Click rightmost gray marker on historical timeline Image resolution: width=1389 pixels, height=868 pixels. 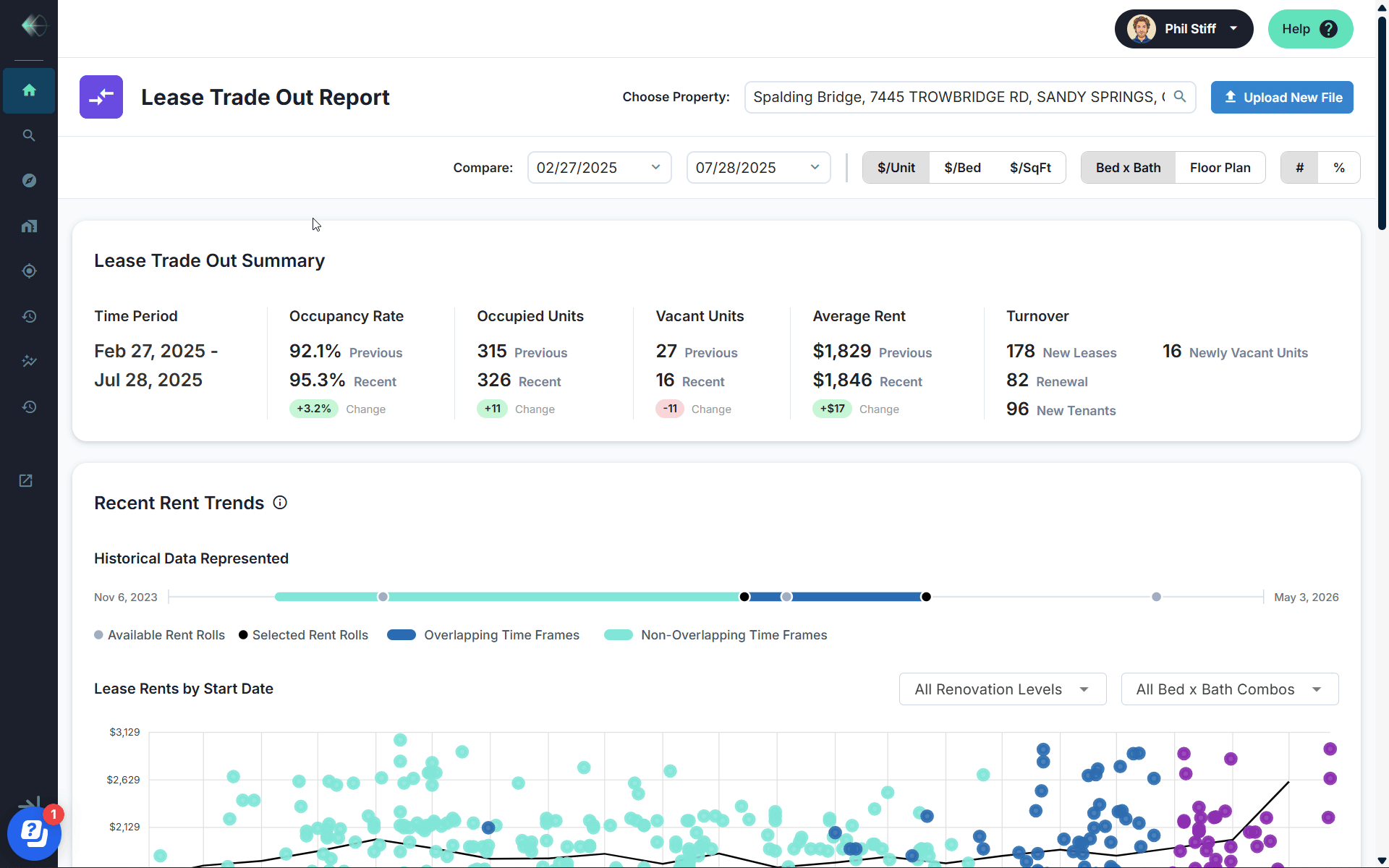(x=1156, y=597)
